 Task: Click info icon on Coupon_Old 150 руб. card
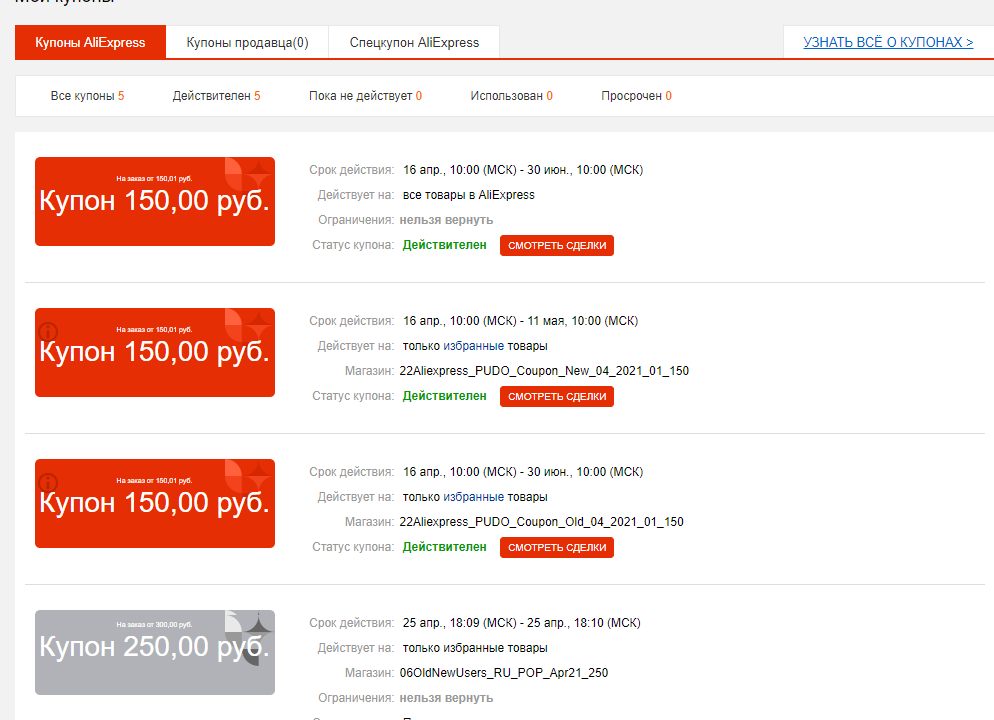click(x=48, y=482)
